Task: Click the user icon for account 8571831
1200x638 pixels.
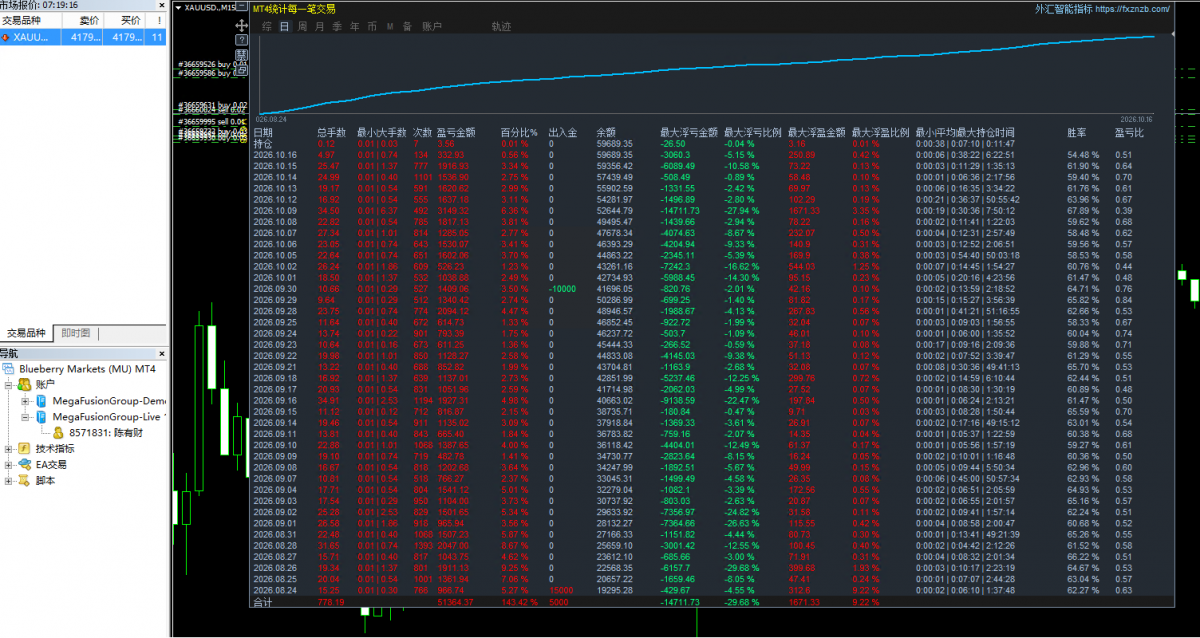Action: click(x=58, y=432)
